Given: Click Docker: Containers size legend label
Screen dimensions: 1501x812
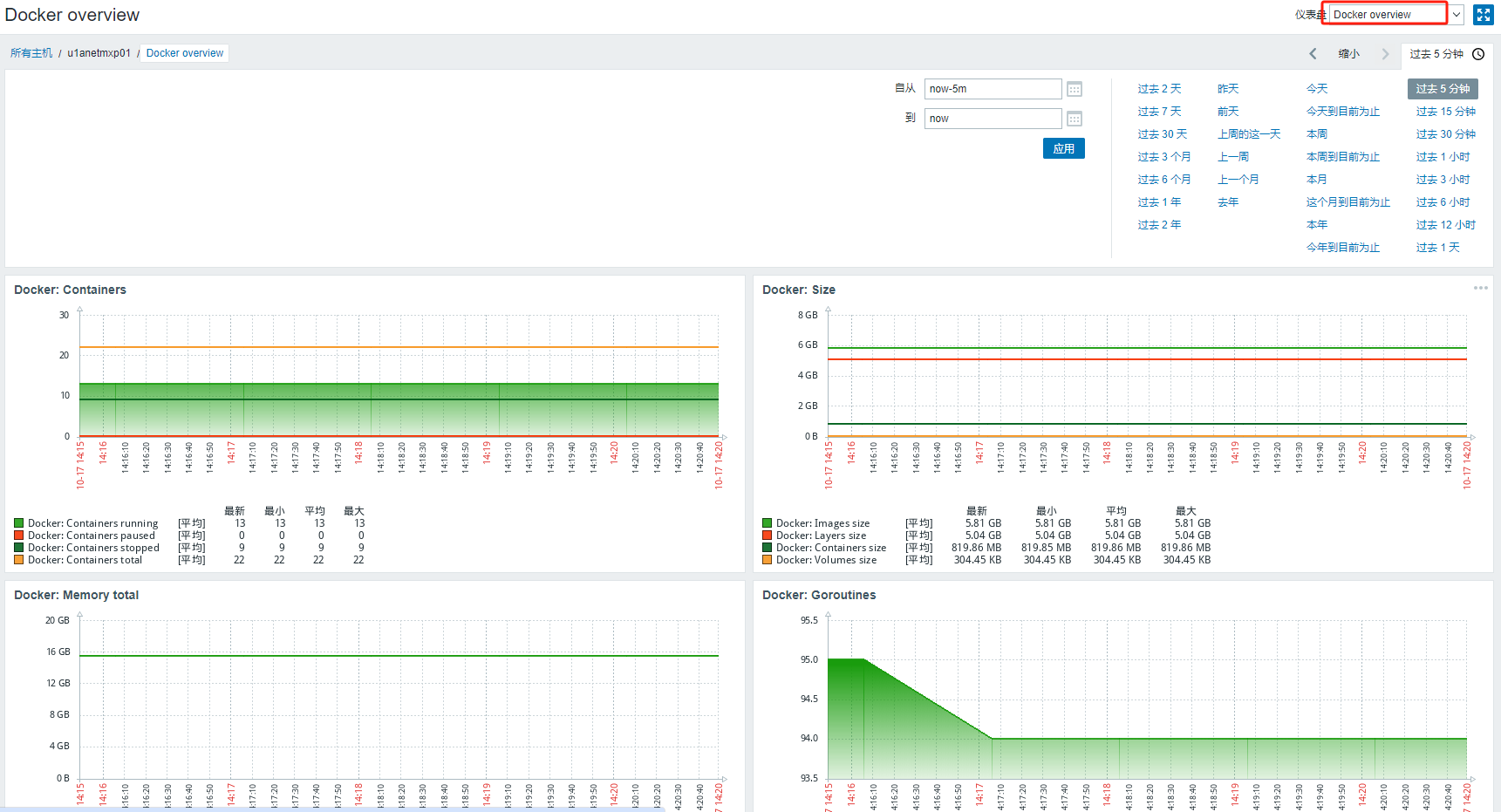Looking at the screenshot, I should tap(831, 548).
